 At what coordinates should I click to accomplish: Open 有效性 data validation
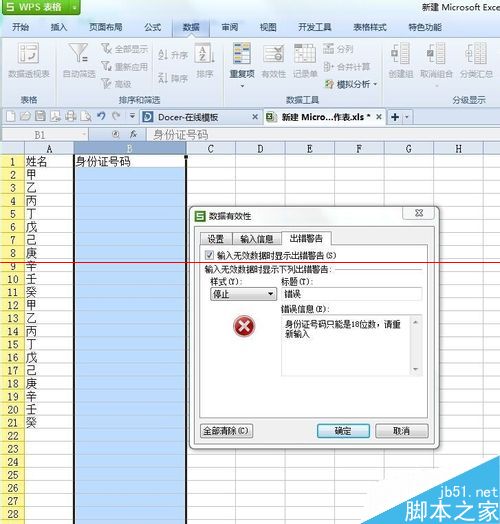[273, 60]
